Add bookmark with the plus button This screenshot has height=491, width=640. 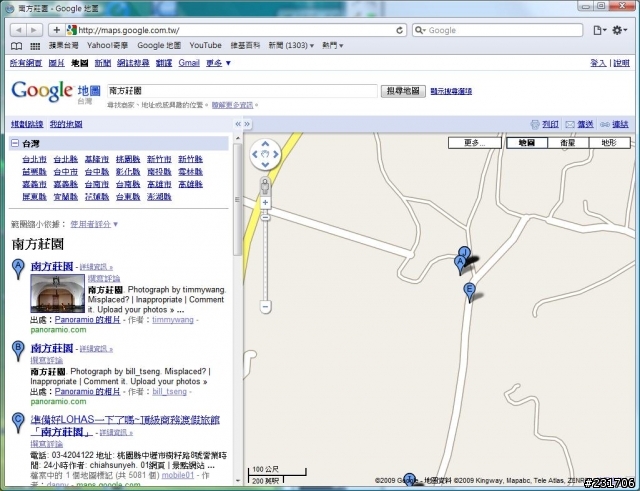pyautogui.click(x=57, y=30)
